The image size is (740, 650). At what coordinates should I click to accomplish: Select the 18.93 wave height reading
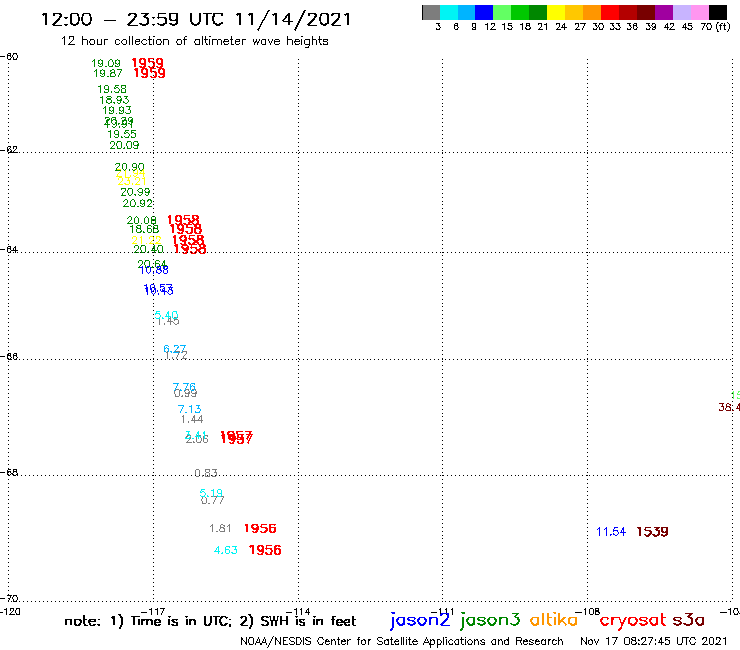click(114, 100)
